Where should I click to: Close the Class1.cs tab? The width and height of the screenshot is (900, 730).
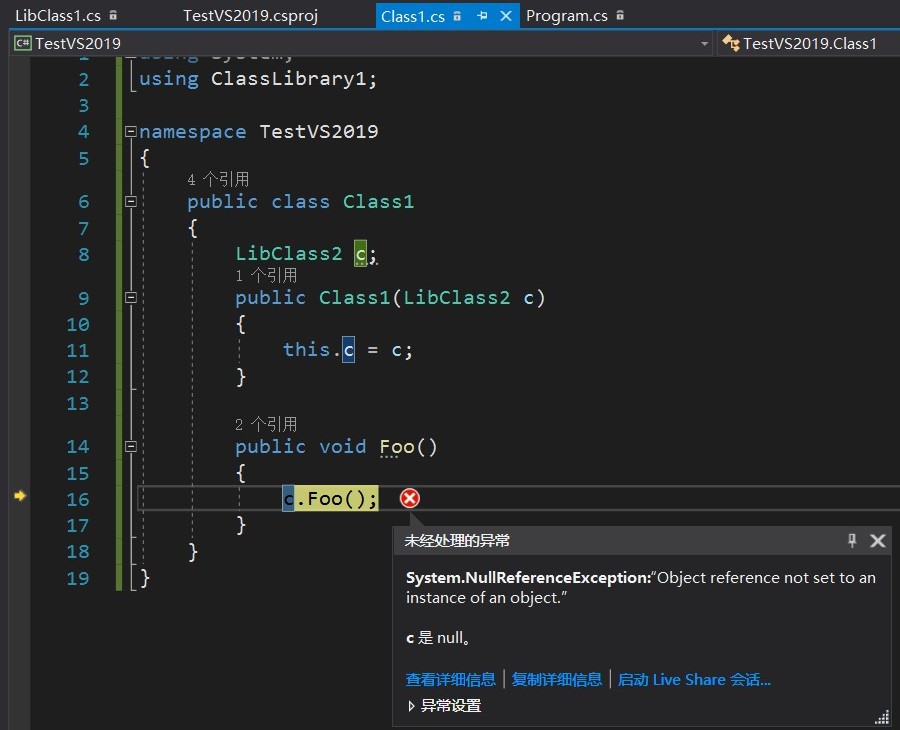[x=505, y=16]
